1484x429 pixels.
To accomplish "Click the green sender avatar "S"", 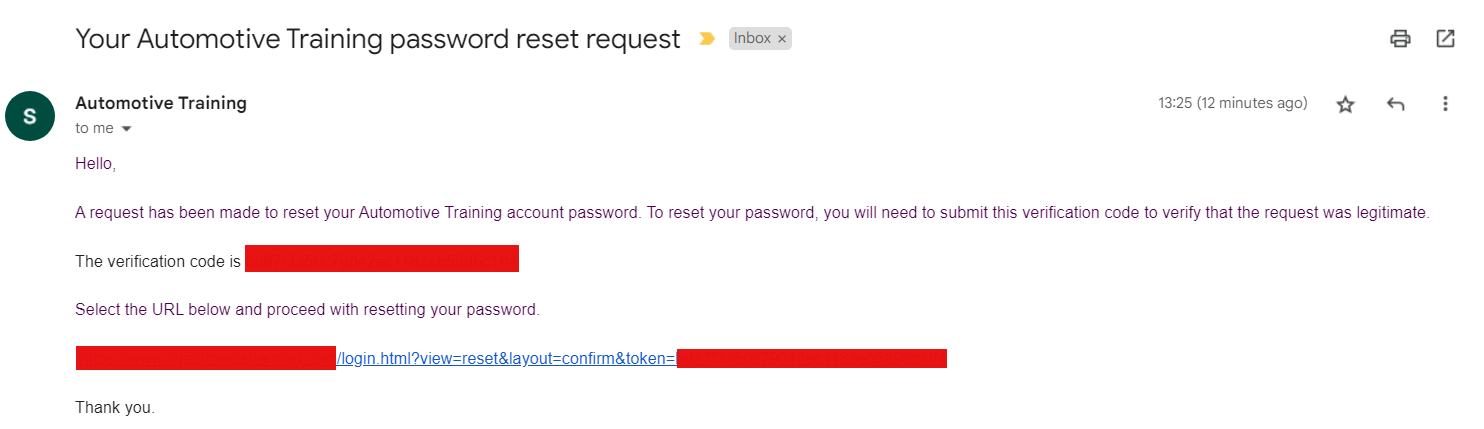I will pyautogui.click(x=29, y=116).
